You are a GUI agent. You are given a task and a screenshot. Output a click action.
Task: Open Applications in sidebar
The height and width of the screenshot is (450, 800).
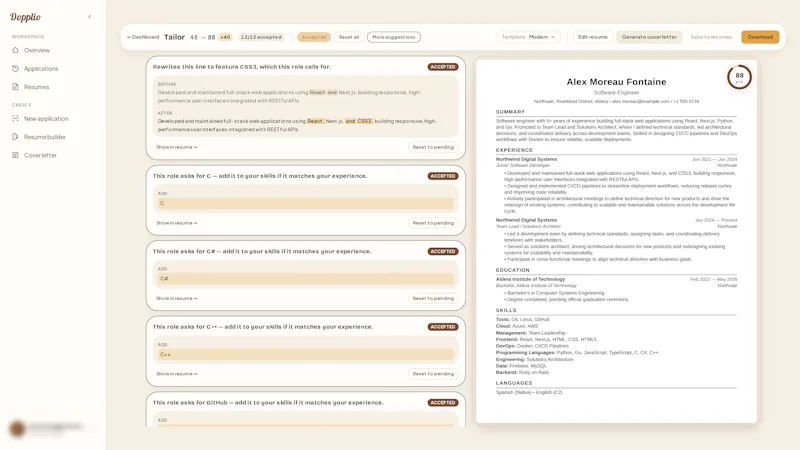point(41,68)
